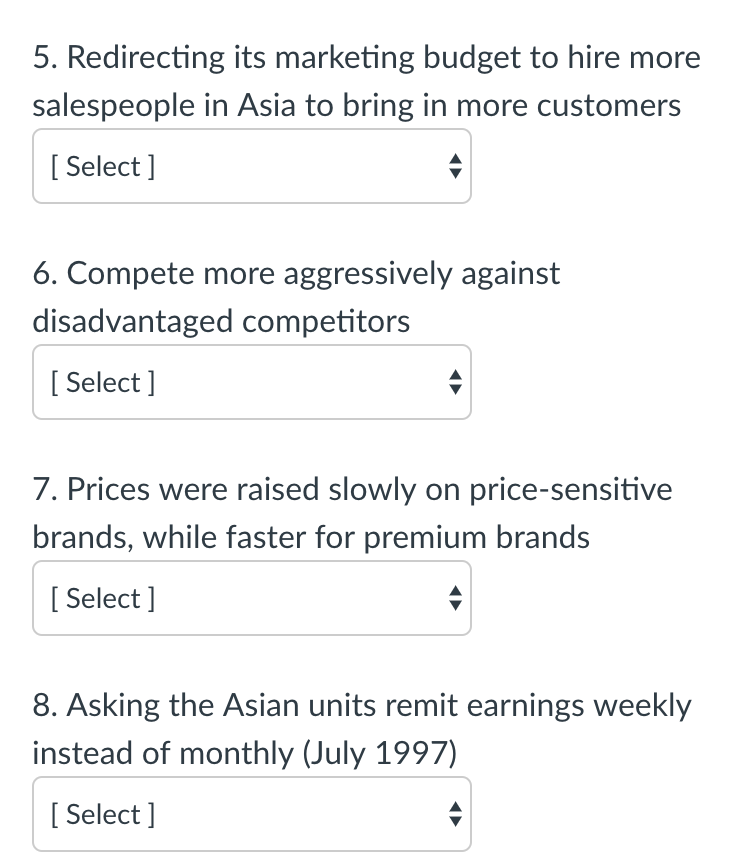Open the dropdown for question 8
The width and height of the screenshot is (746, 868).
[x=251, y=815]
